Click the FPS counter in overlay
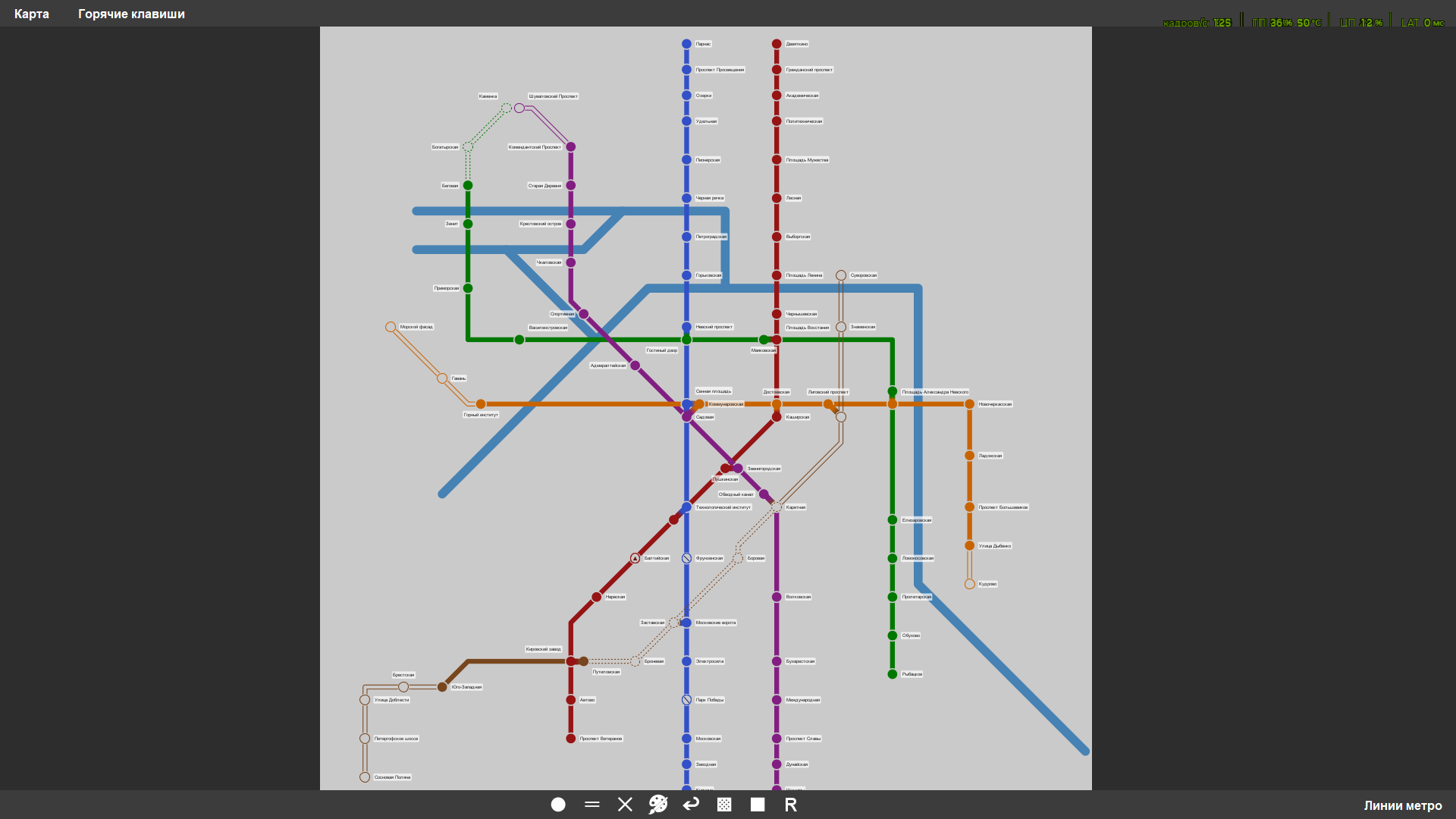This screenshot has width=1456, height=819. pyautogui.click(x=1197, y=23)
